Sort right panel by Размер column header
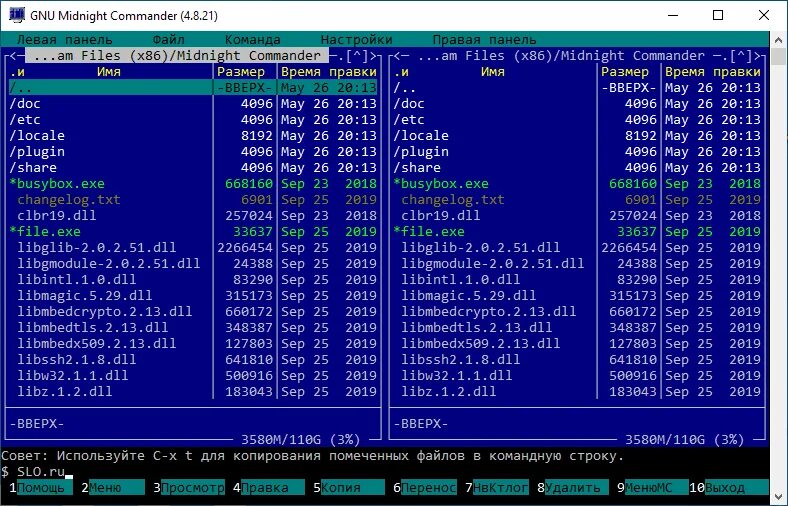The width and height of the screenshot is (788, 506). 625,71
